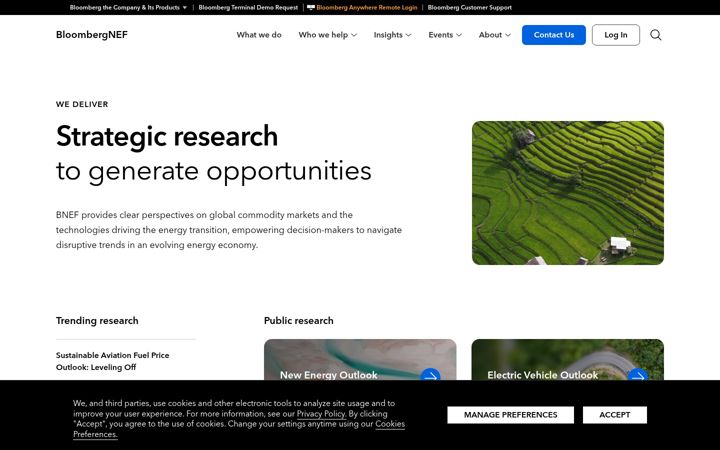
Task: Click the search magnifier icon
Action: 655,35
